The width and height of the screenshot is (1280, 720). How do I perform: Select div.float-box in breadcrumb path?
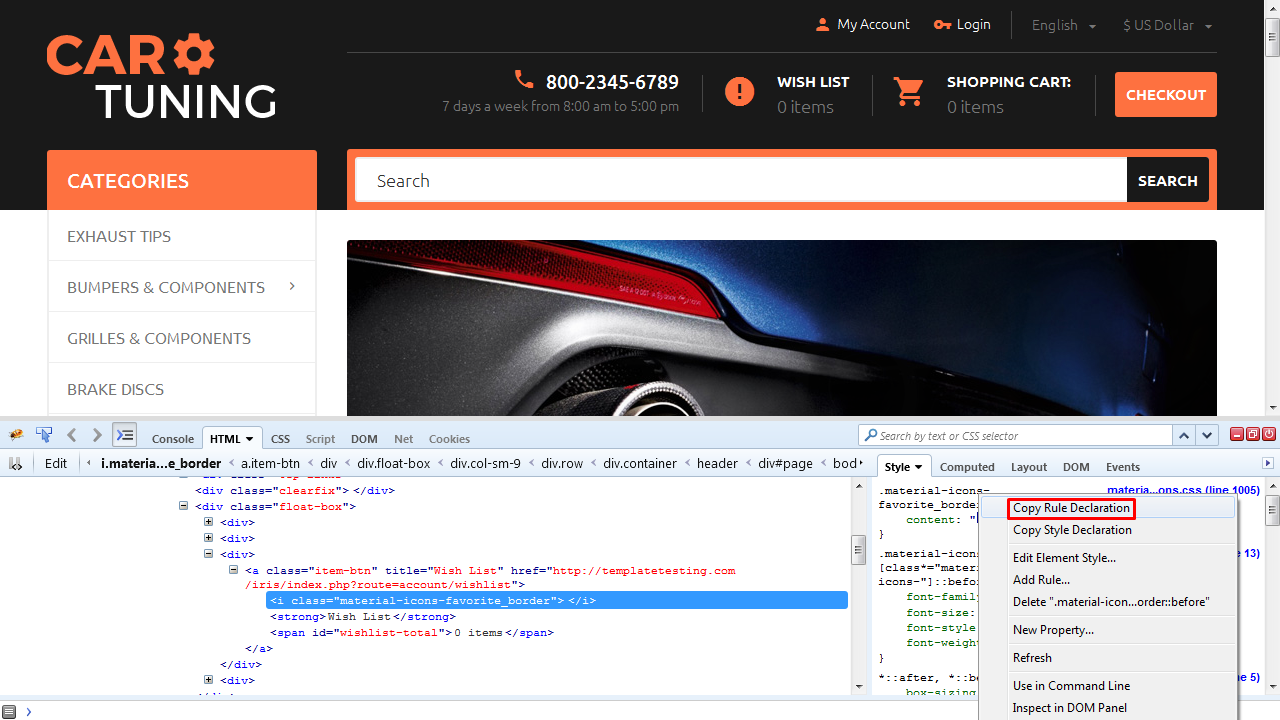(394, 463)
